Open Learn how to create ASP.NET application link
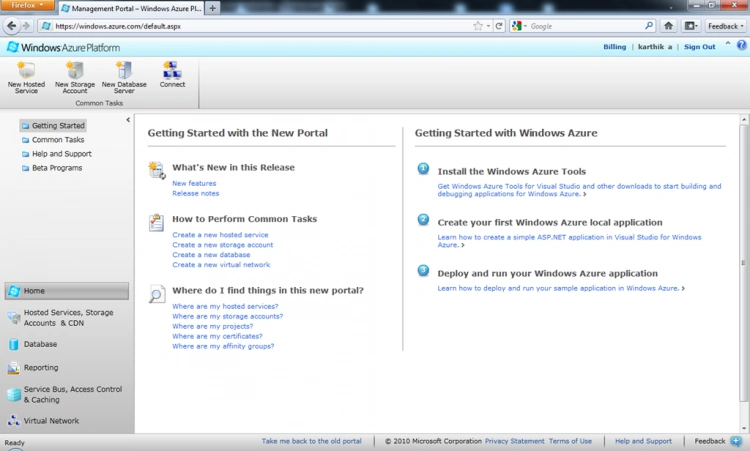The height and width of the screenshot is (451, 750). click(x=569, y=241)
